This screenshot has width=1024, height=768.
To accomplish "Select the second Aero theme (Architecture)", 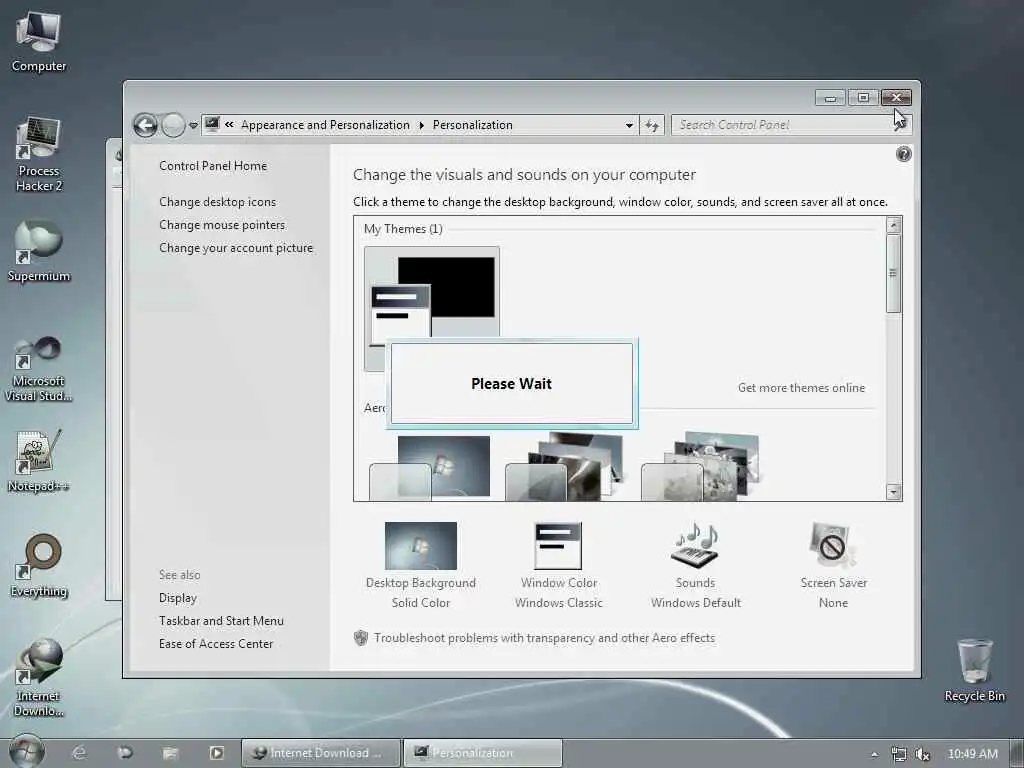I will pos(566,466).
